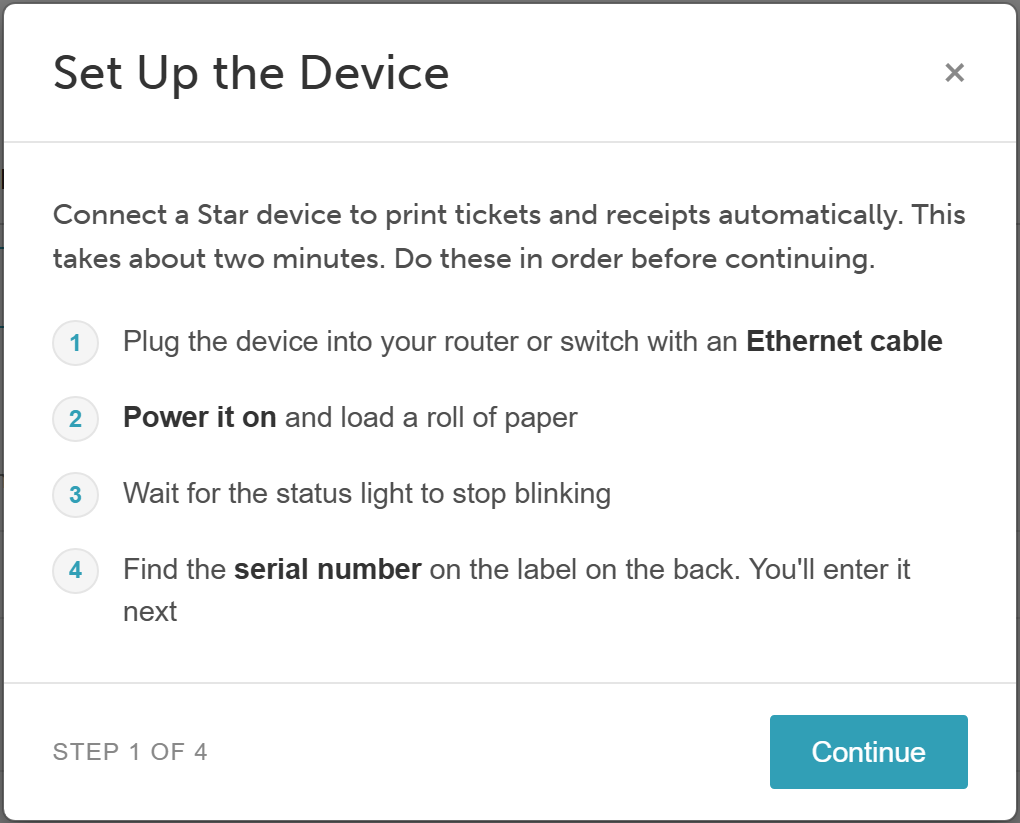
Task: Select the number 3 step circle
Action: point(75,494)
